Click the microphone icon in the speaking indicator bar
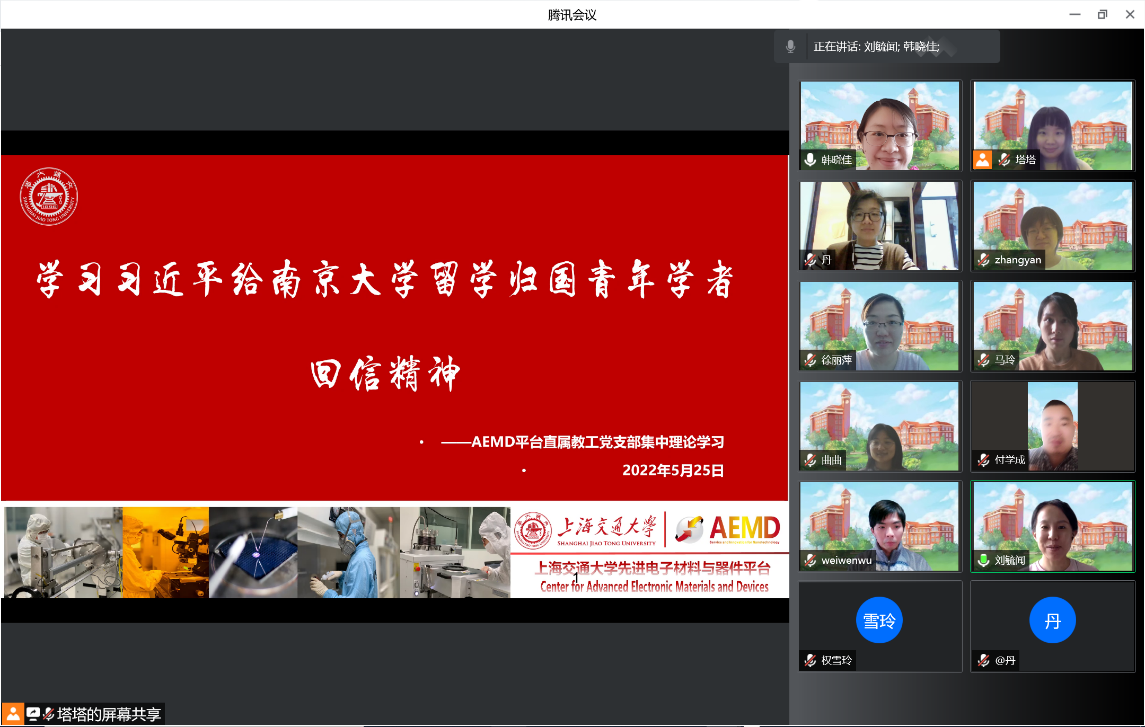This screenshot has width=1145, height=727. click(790, 46)
